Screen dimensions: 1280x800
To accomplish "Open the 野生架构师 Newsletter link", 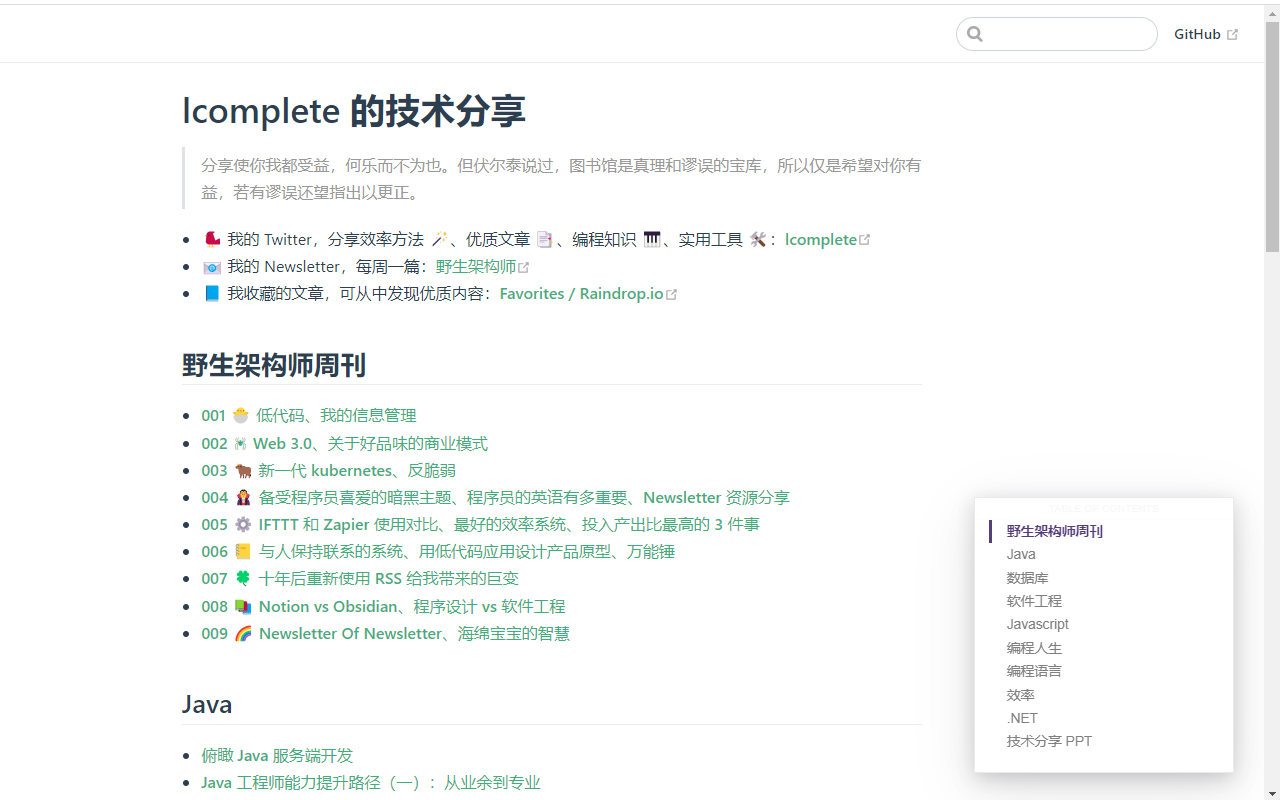I will pos(476,266).
